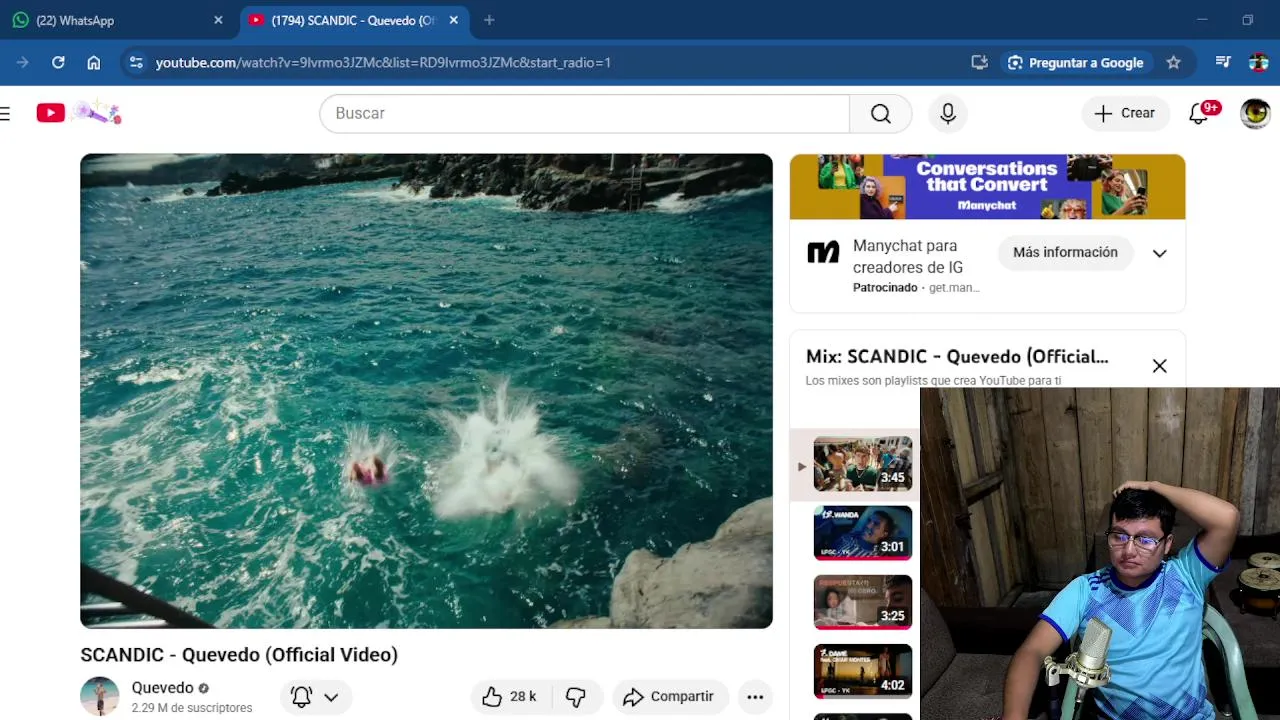
Task: Share the video via Compartir
Action: point(668,697)
